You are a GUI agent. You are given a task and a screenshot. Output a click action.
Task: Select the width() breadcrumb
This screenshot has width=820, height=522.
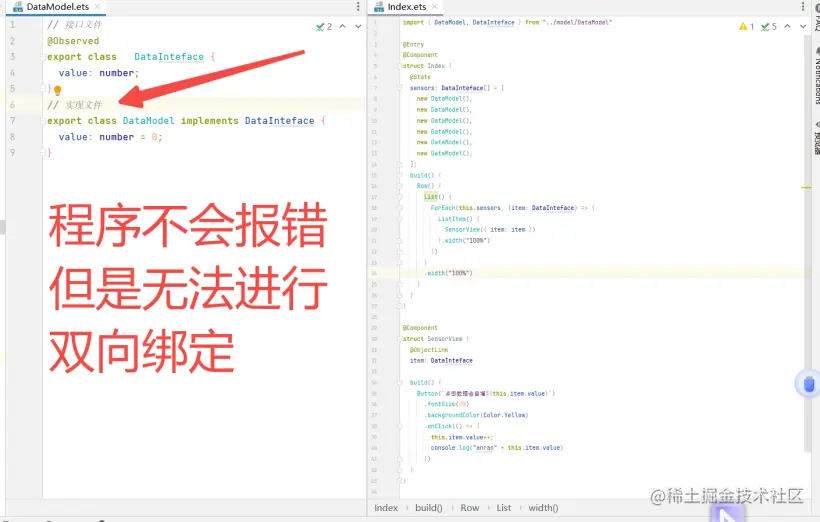click(543, 508)
